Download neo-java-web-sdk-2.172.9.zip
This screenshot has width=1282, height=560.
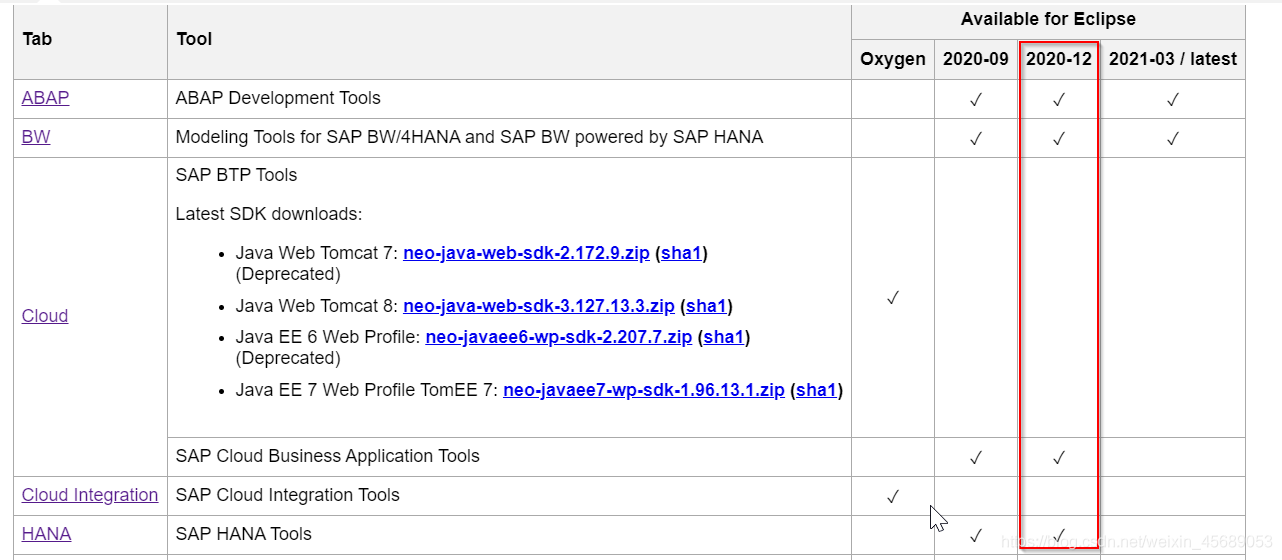click(x=526, y=253)
